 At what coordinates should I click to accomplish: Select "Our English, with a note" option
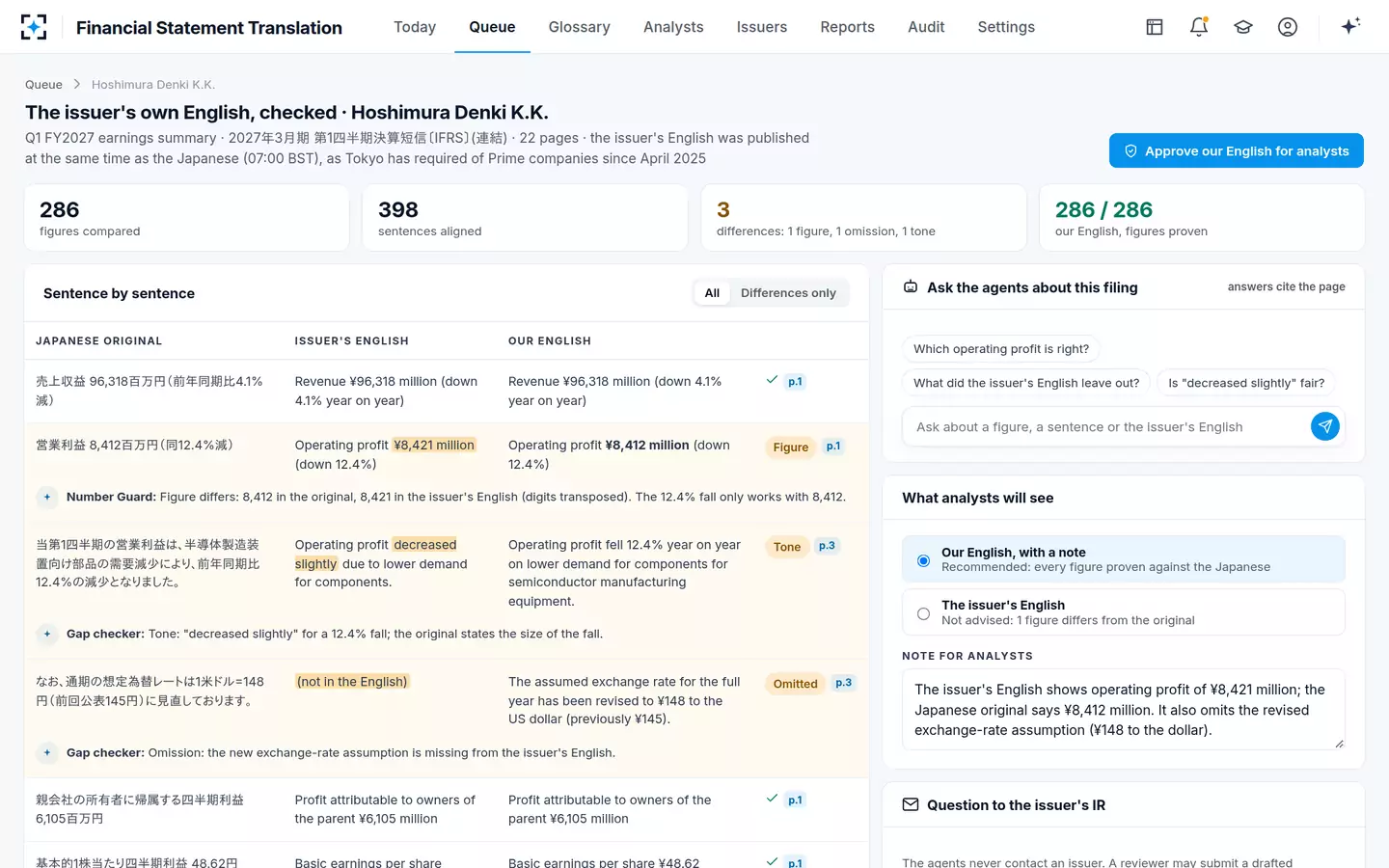tap(1123, 559)
